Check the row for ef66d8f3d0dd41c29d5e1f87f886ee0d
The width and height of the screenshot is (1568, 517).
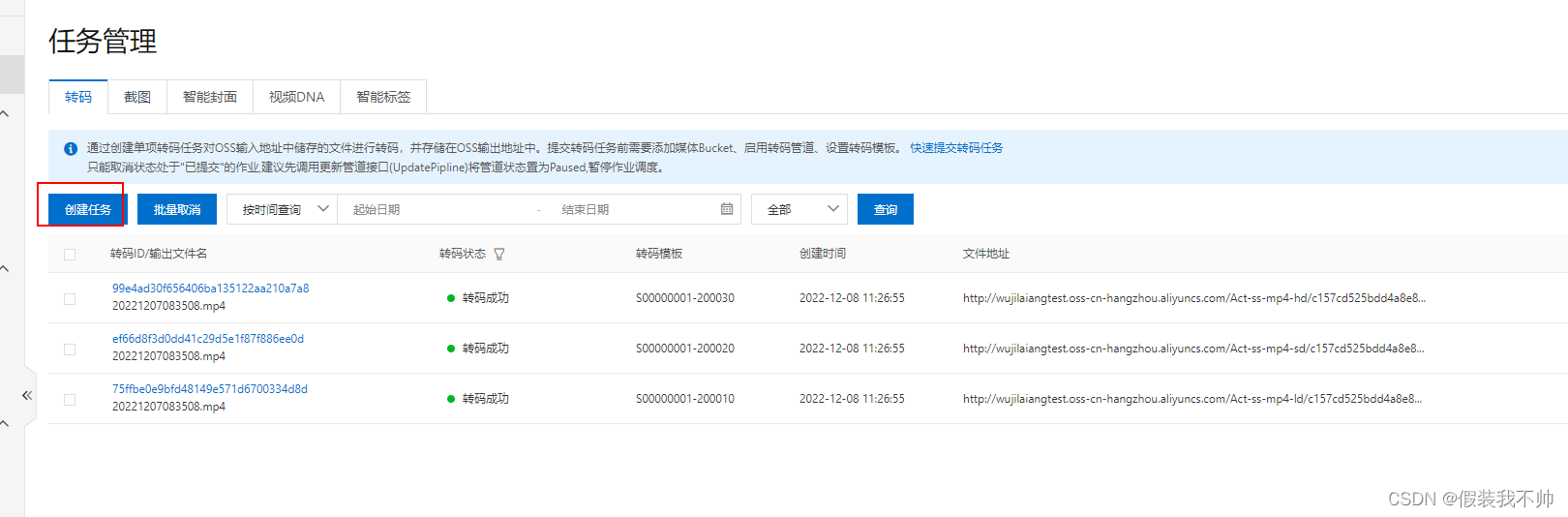pyautogui.click(x=70, y=350)
